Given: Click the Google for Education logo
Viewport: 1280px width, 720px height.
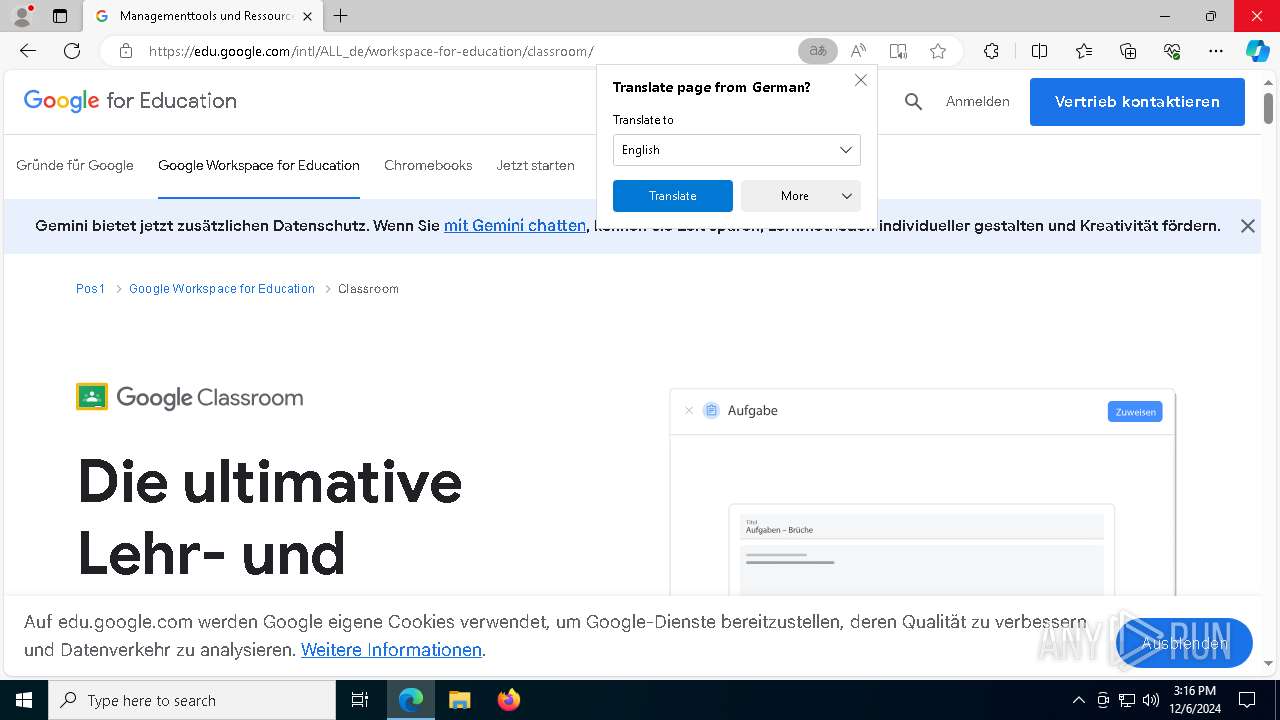Looking at the screenshot, I should [x=130, y=101].
